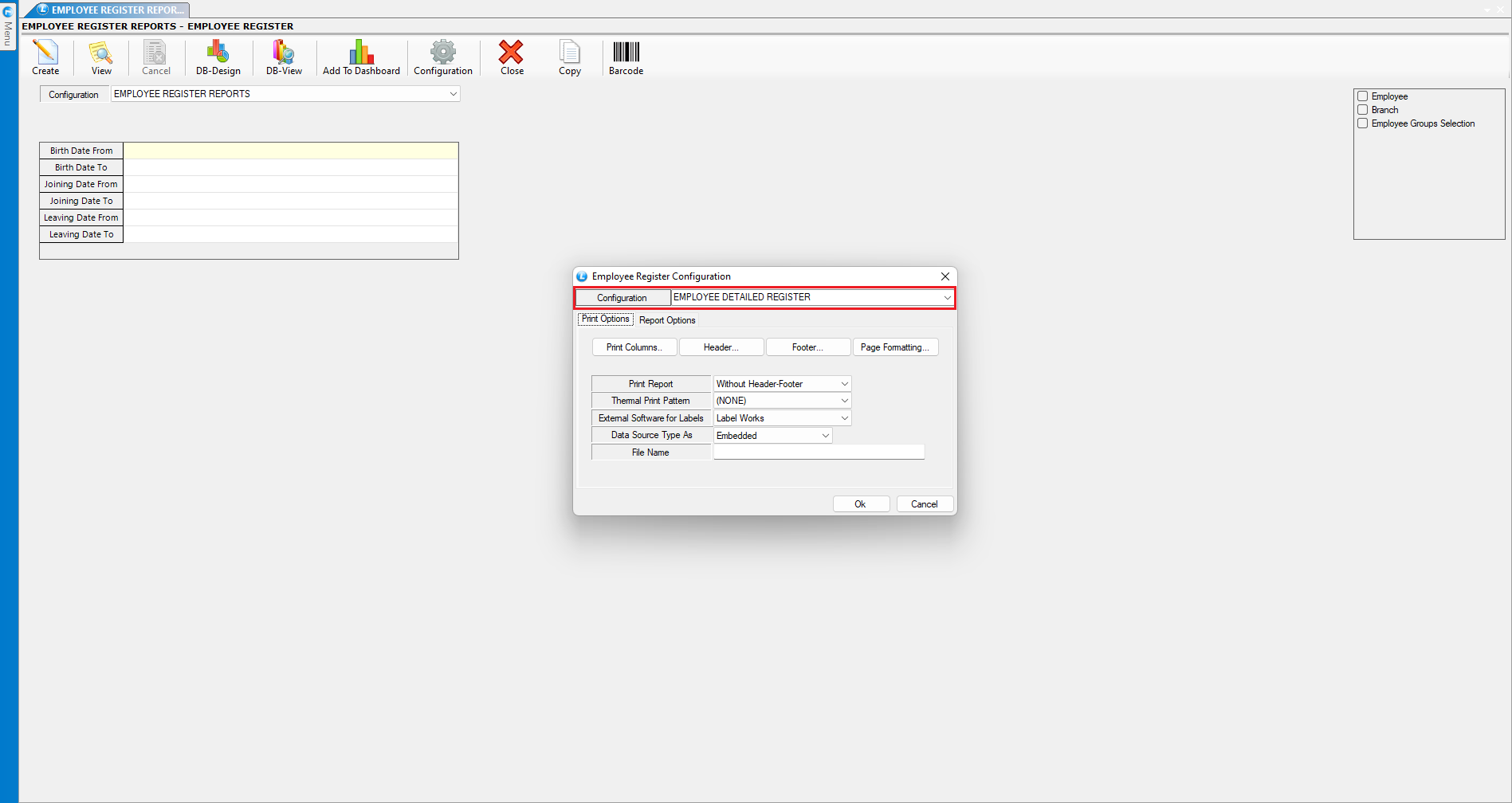
Task: Switch to the Report Options tab
Action: click(667, 320)
